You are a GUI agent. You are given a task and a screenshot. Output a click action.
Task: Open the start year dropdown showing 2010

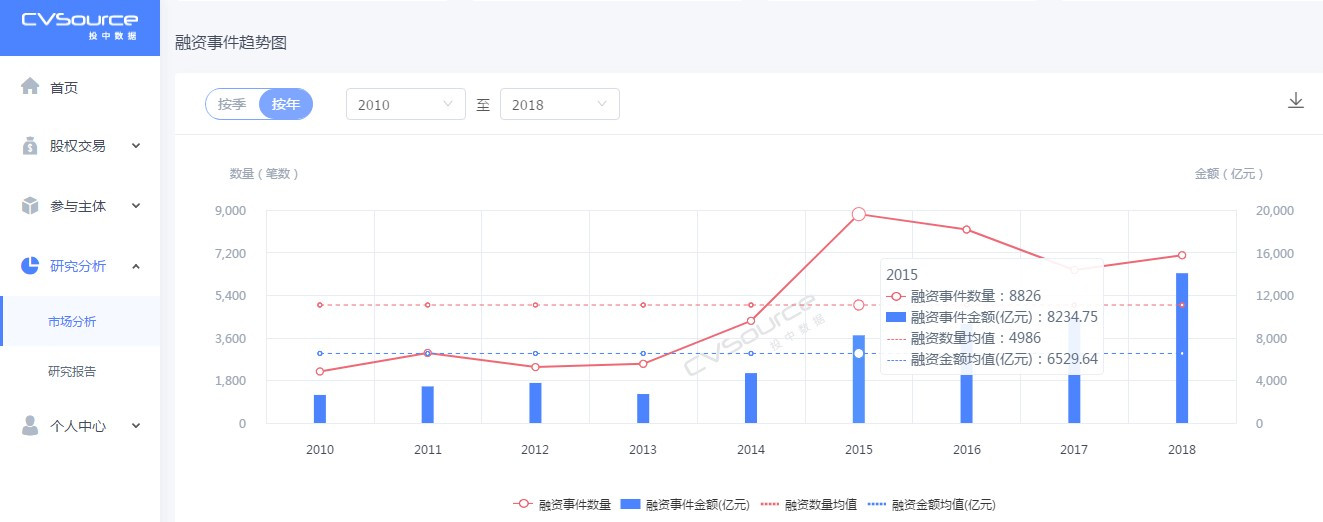coord(405,104)
